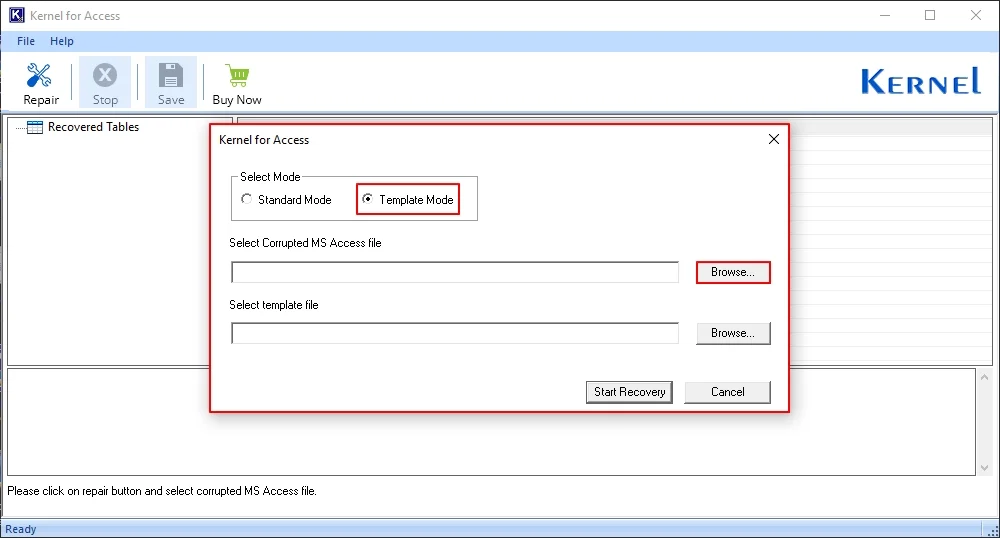Click the template file path field

click(455, 333)
